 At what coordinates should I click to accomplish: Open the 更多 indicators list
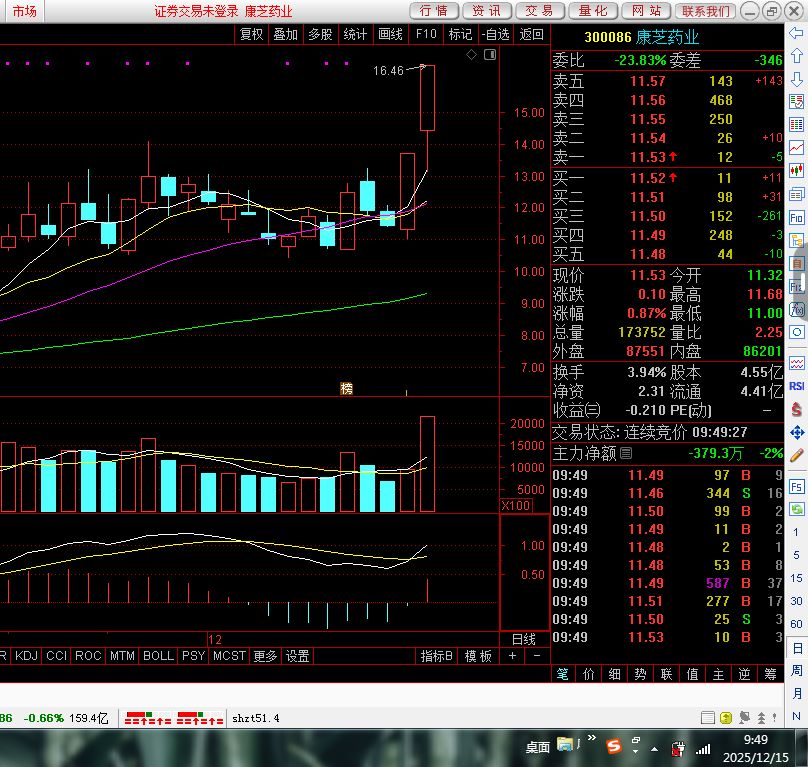point(265,656)
